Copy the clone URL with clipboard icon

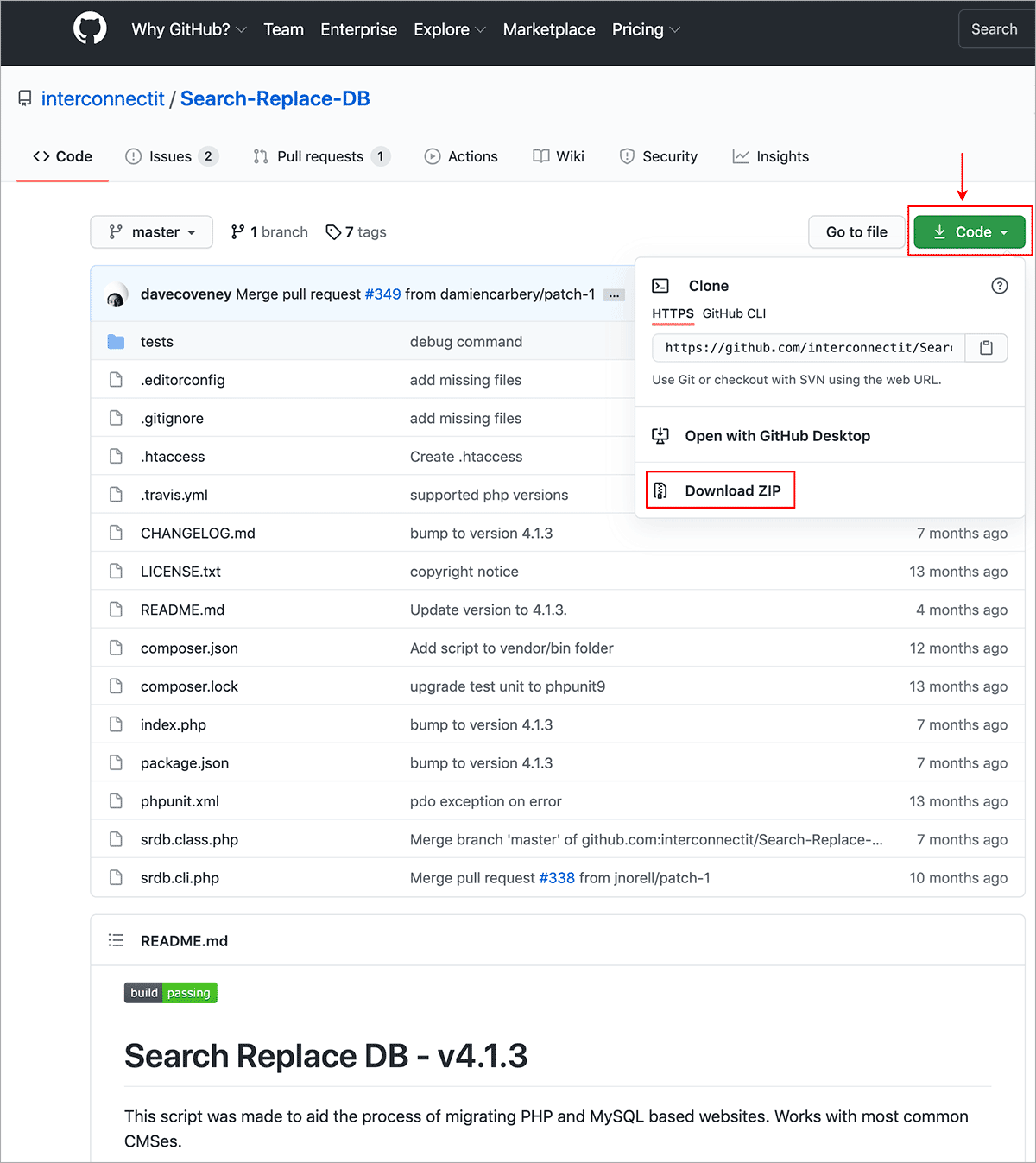[986, 348]
